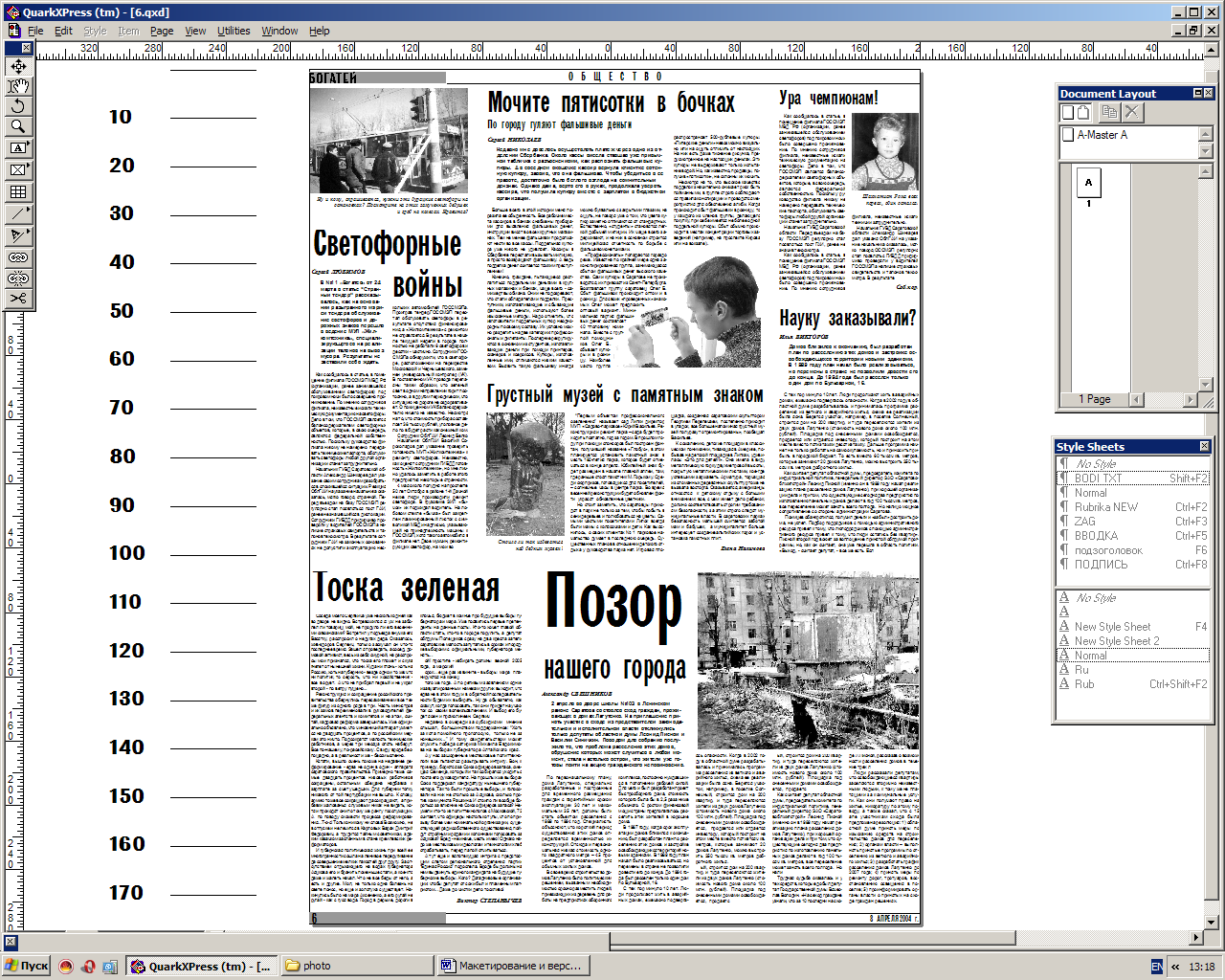Screen dimensions: 1225x980
Task: Click blank facing page icon in Document Layout
Action: coord(1085,112)
